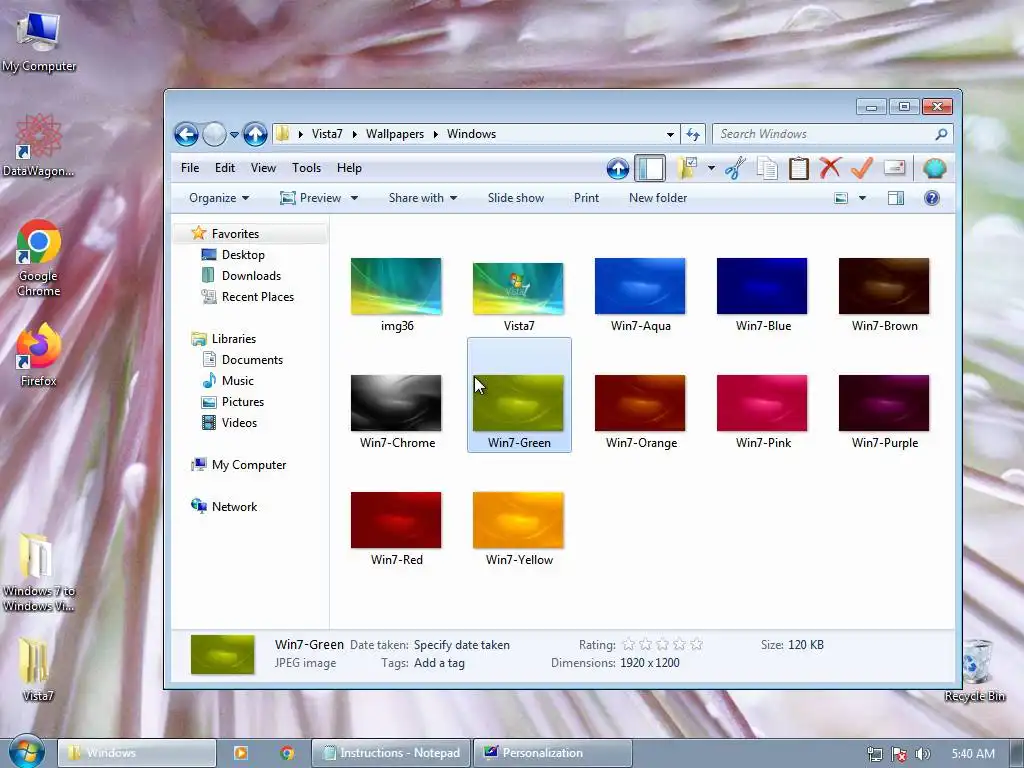This screenshot has width=1024, height=768.
Task: Click the Wallpapers breadcrumb segment
Action: (394, 134)
